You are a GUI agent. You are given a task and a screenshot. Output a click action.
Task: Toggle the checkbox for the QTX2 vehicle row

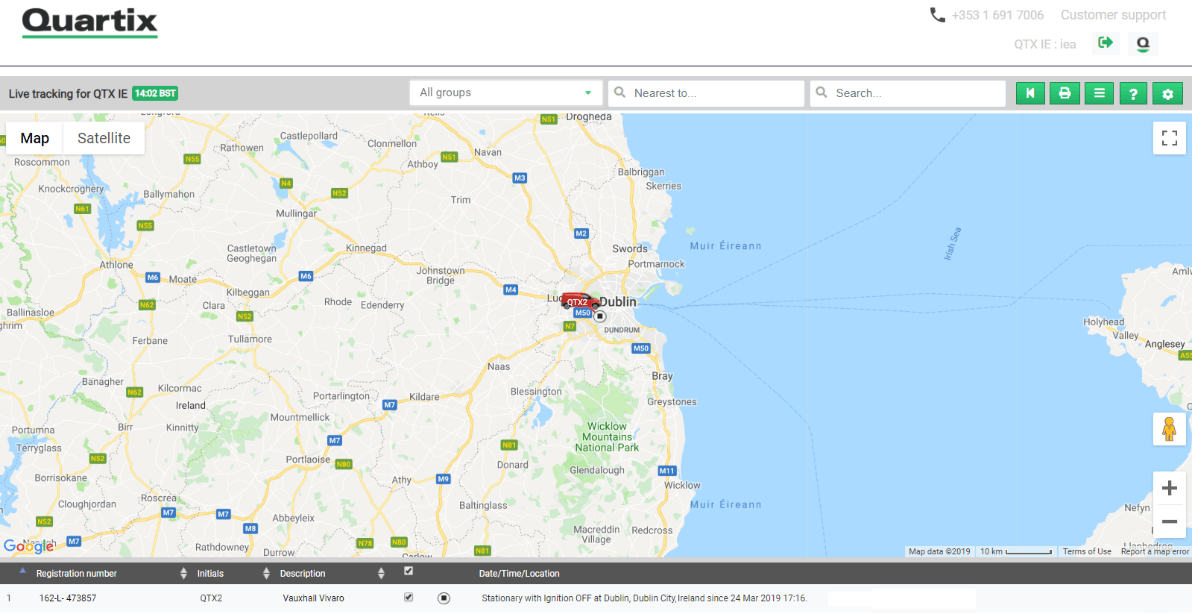pos(408,597)
